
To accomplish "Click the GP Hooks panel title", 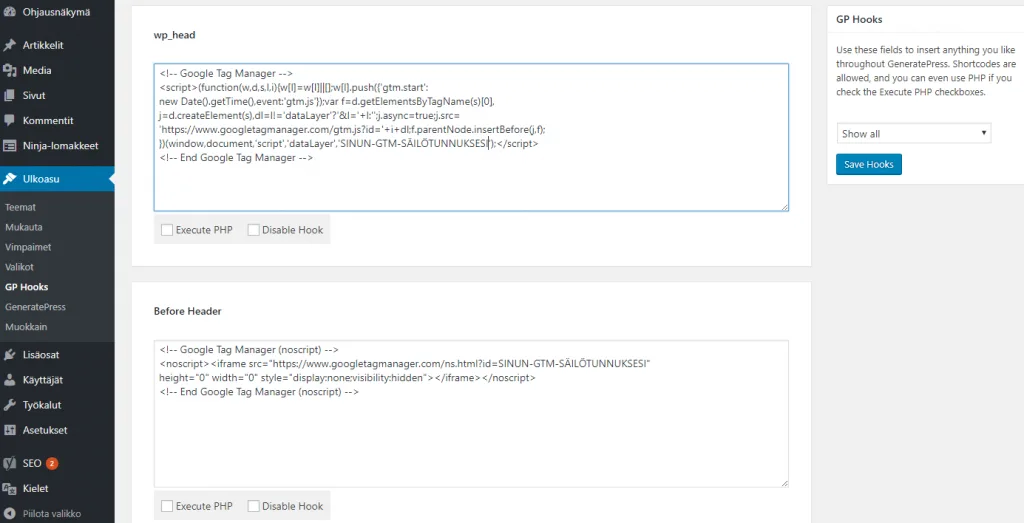I will click(859, 20).
